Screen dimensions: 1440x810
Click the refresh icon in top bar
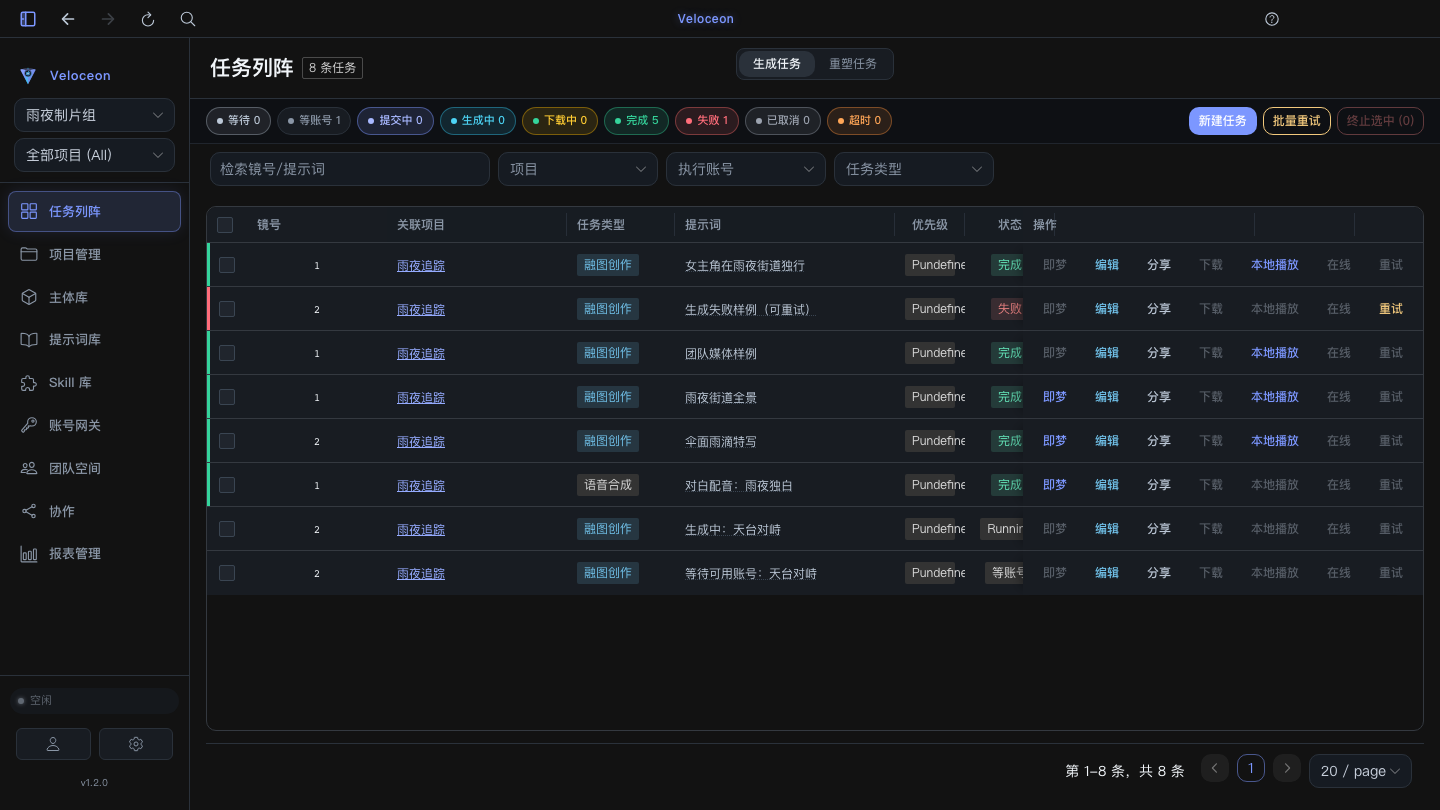(148, 19)
